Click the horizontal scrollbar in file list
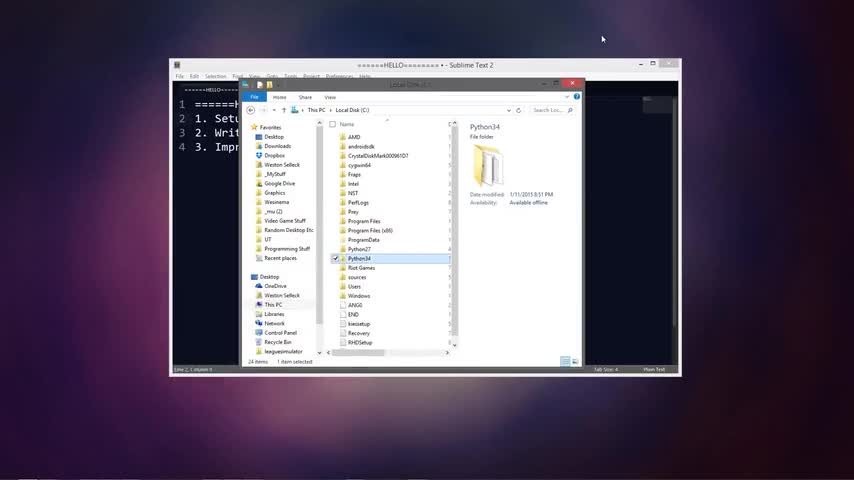 358,353
